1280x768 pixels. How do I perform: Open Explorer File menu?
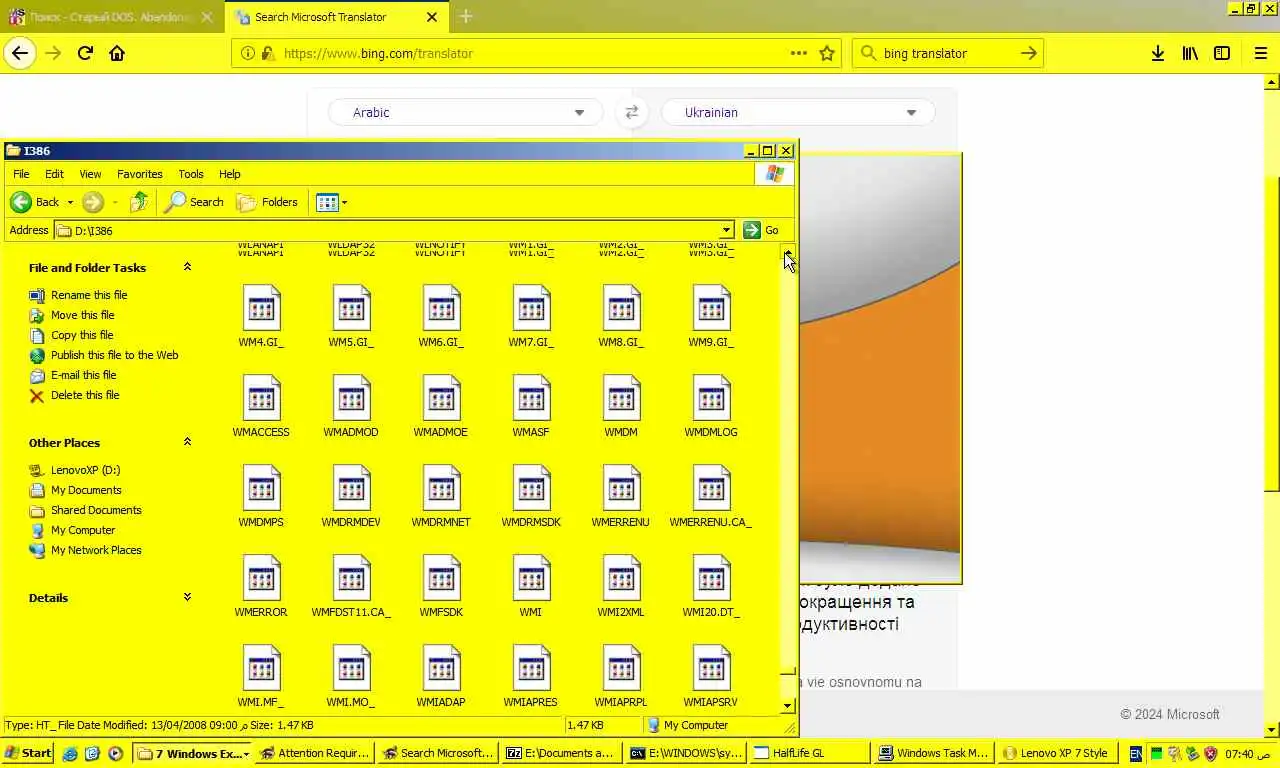[21, 174]
